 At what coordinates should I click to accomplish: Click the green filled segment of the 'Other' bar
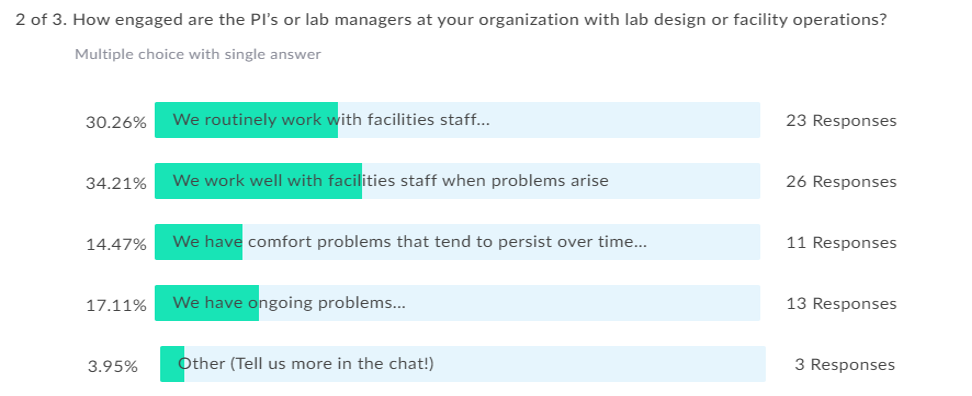(x=172, y=364)
